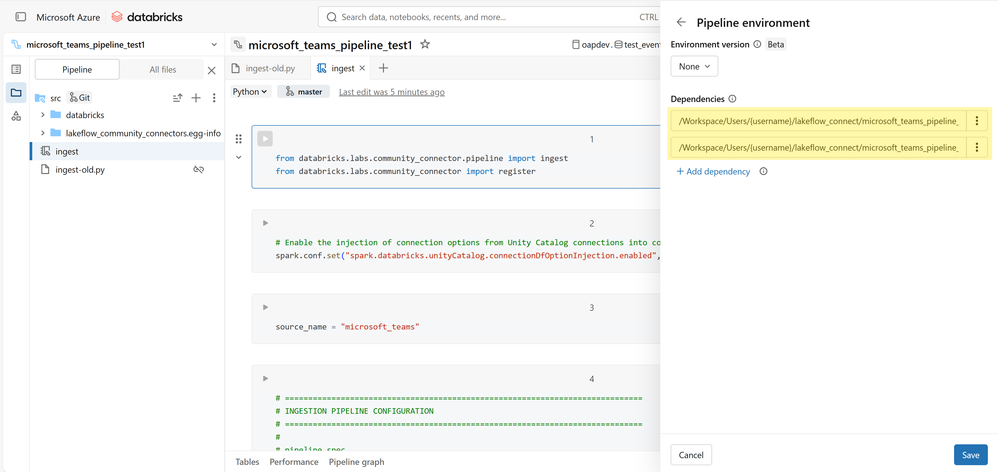998x472 pixels.
Task: Run cell 3 with the small triangle
Action: coord(265,307)
